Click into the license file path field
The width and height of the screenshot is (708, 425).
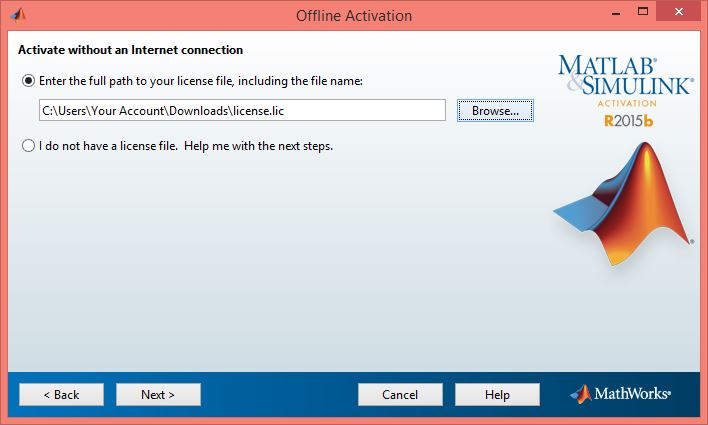coord(242,110)
